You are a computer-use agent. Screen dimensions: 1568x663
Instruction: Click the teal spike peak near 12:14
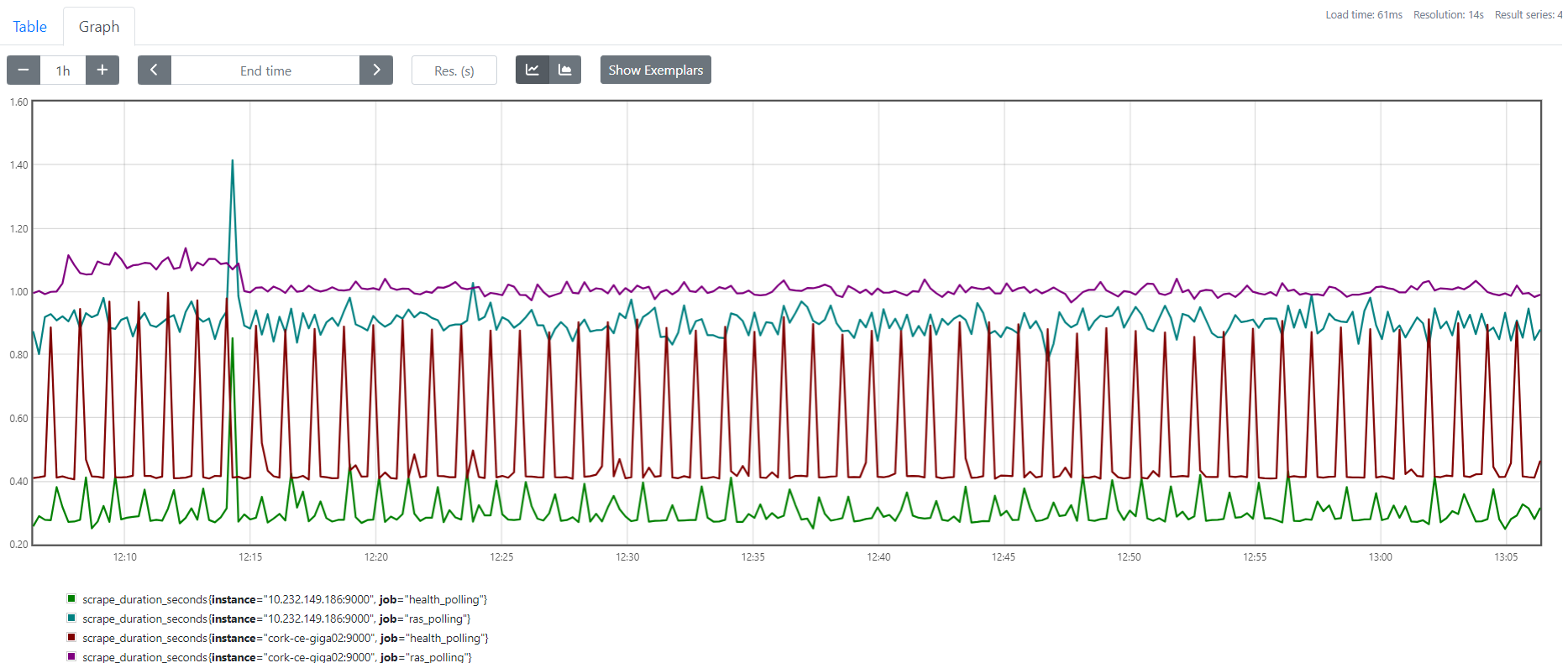233,161
